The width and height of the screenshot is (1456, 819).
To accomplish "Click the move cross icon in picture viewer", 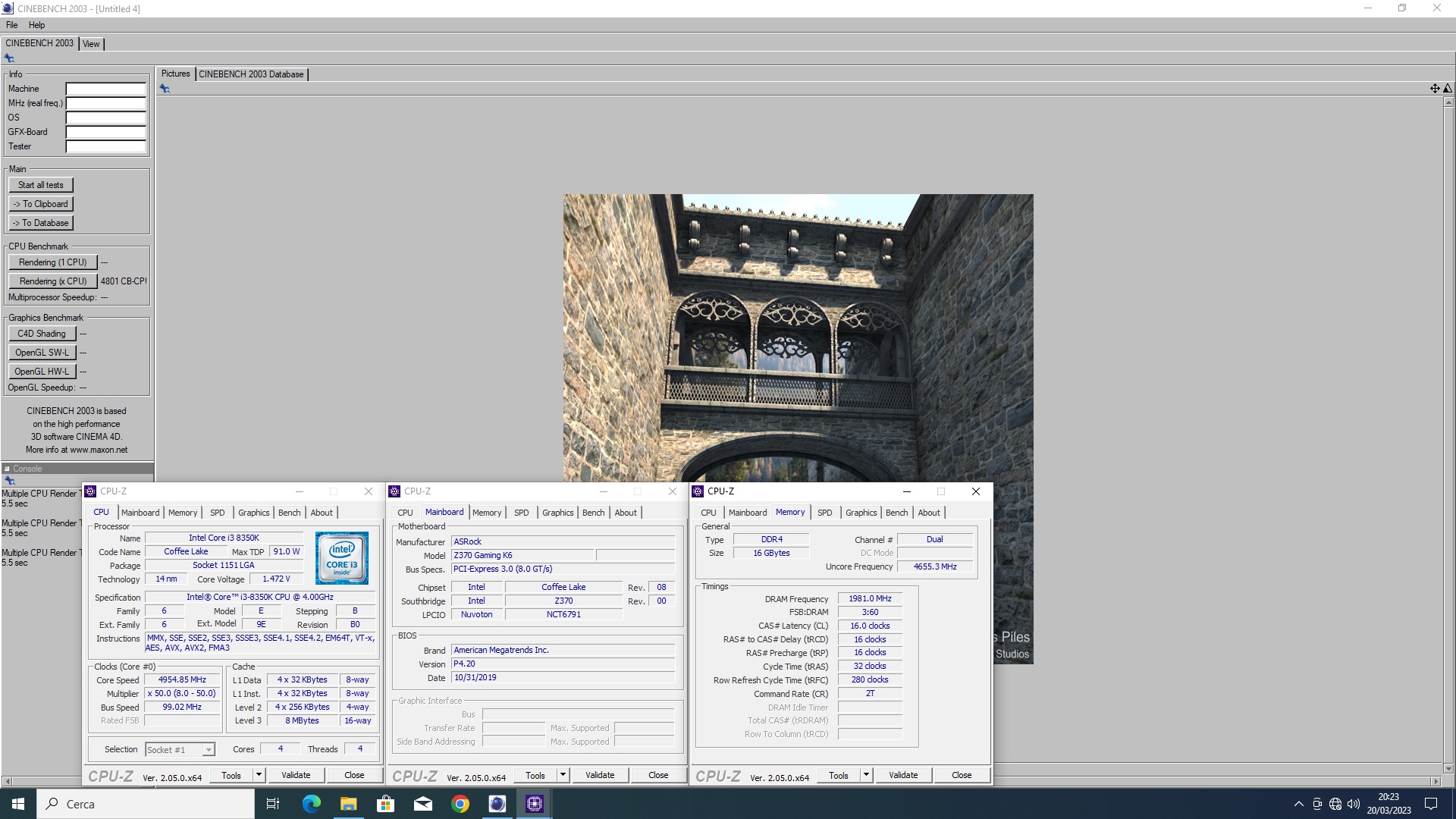I will click(1435, 89).
